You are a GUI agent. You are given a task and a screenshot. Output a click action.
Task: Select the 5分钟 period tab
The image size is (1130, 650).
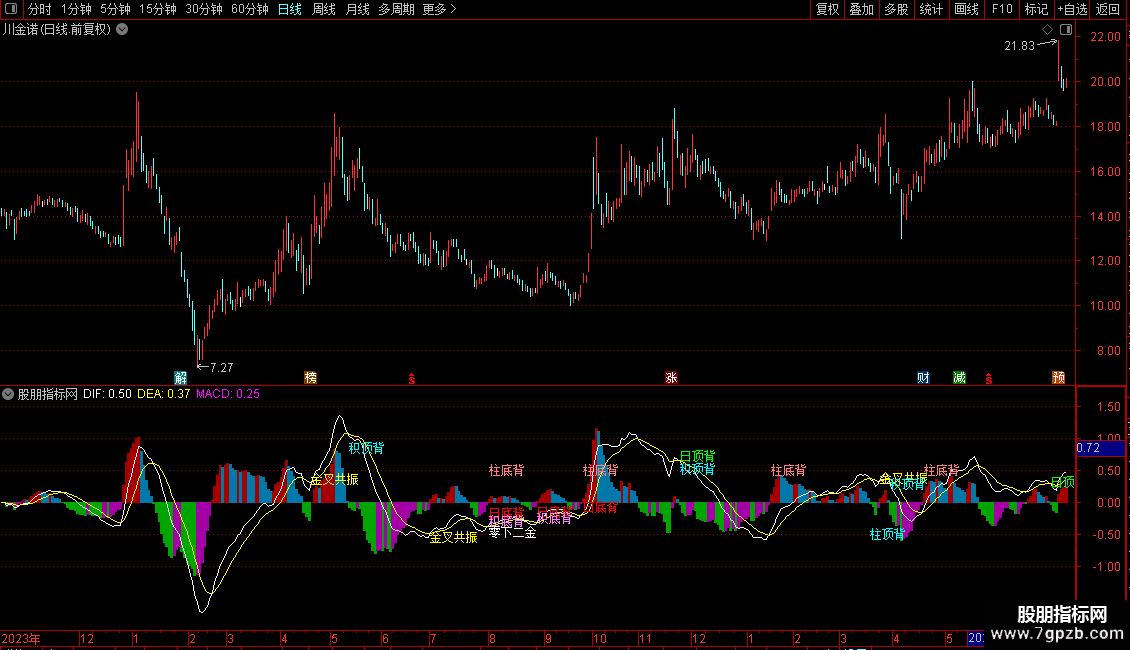tap(115, 9)
